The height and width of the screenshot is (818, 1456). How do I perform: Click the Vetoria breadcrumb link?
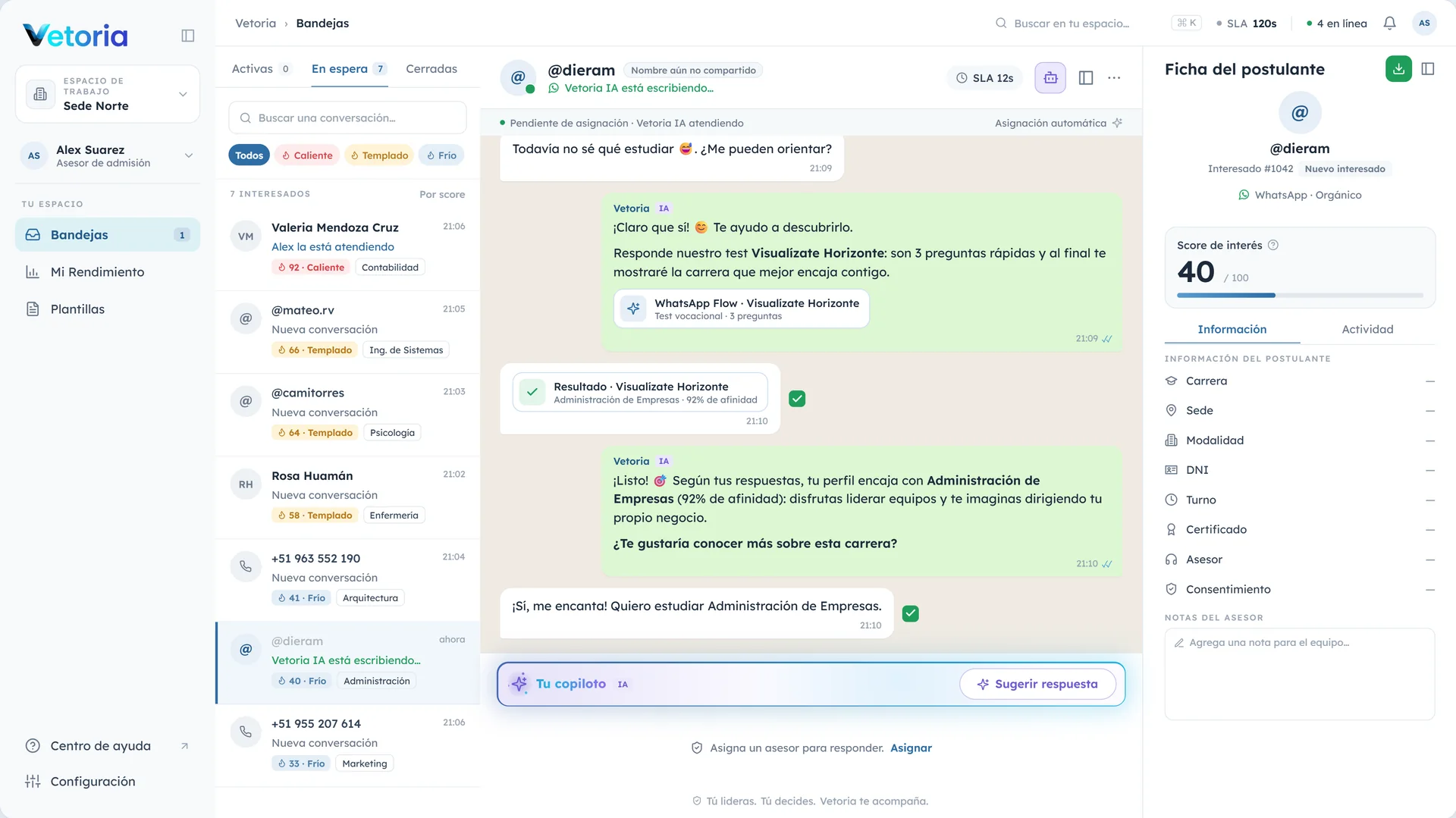click(256, 24)
